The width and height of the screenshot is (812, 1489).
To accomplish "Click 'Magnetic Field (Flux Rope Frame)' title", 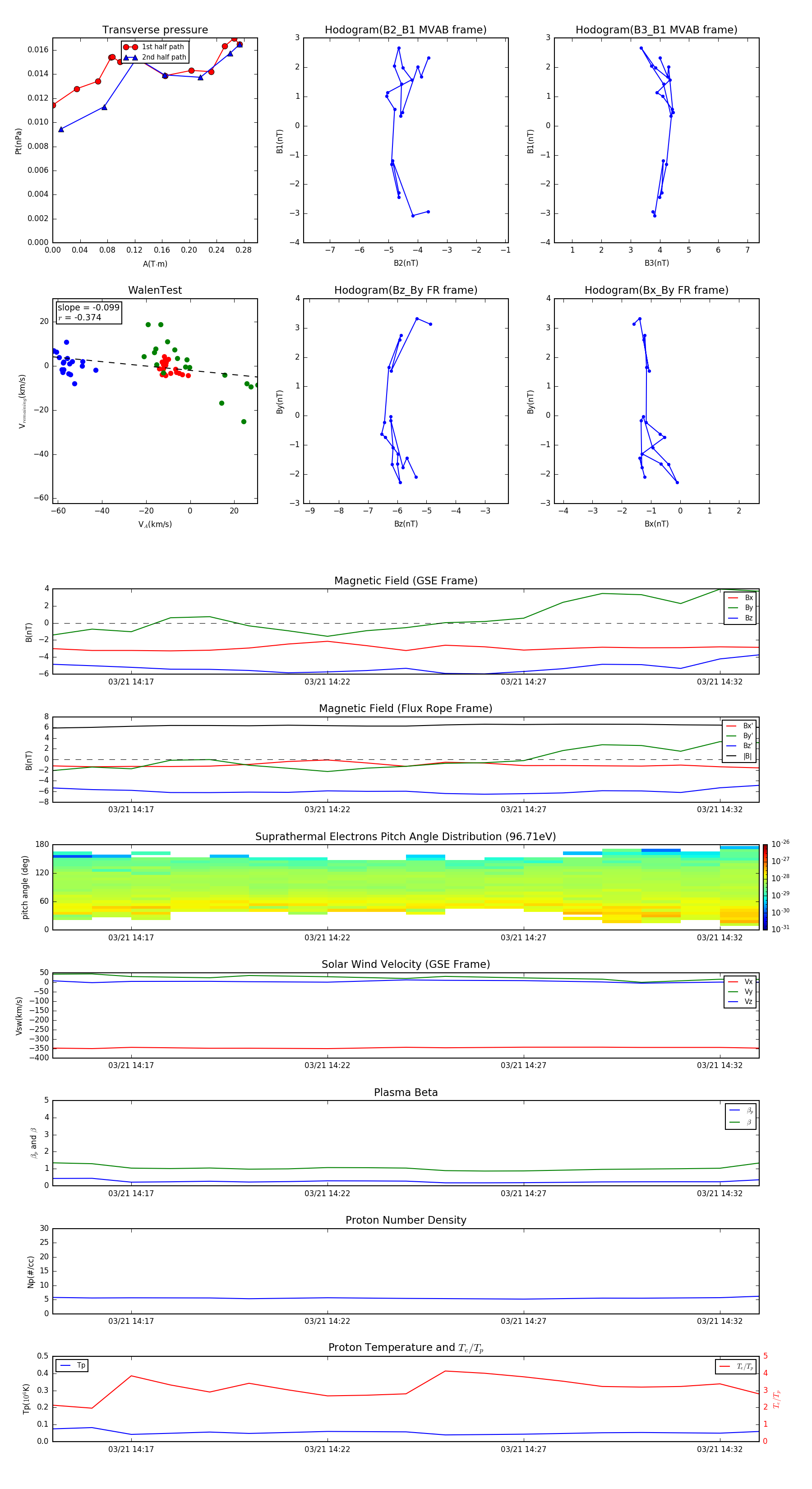I will (406, 709).
